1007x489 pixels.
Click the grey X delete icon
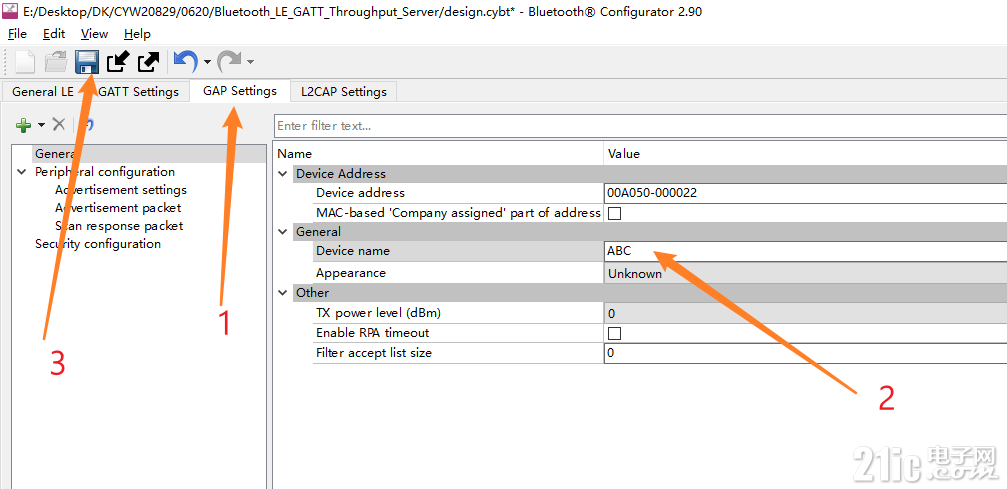click(58, 124)
